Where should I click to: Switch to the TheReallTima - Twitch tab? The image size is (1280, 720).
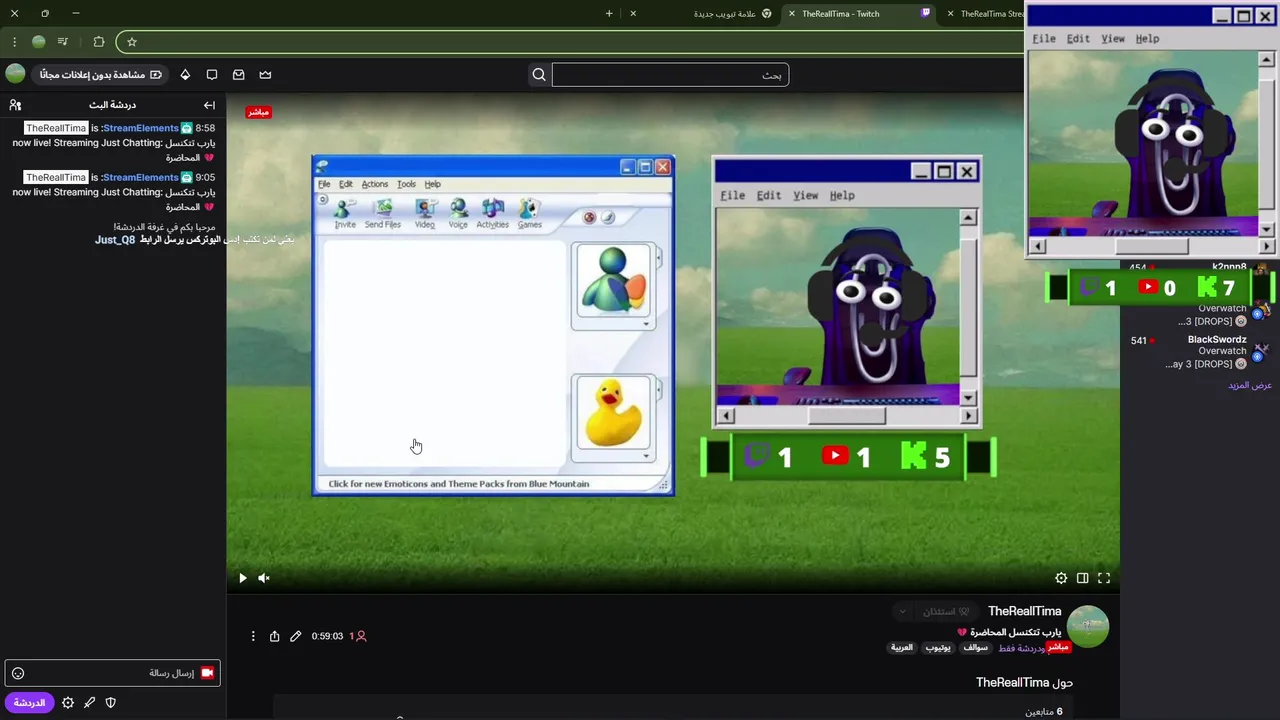(861, 14)
